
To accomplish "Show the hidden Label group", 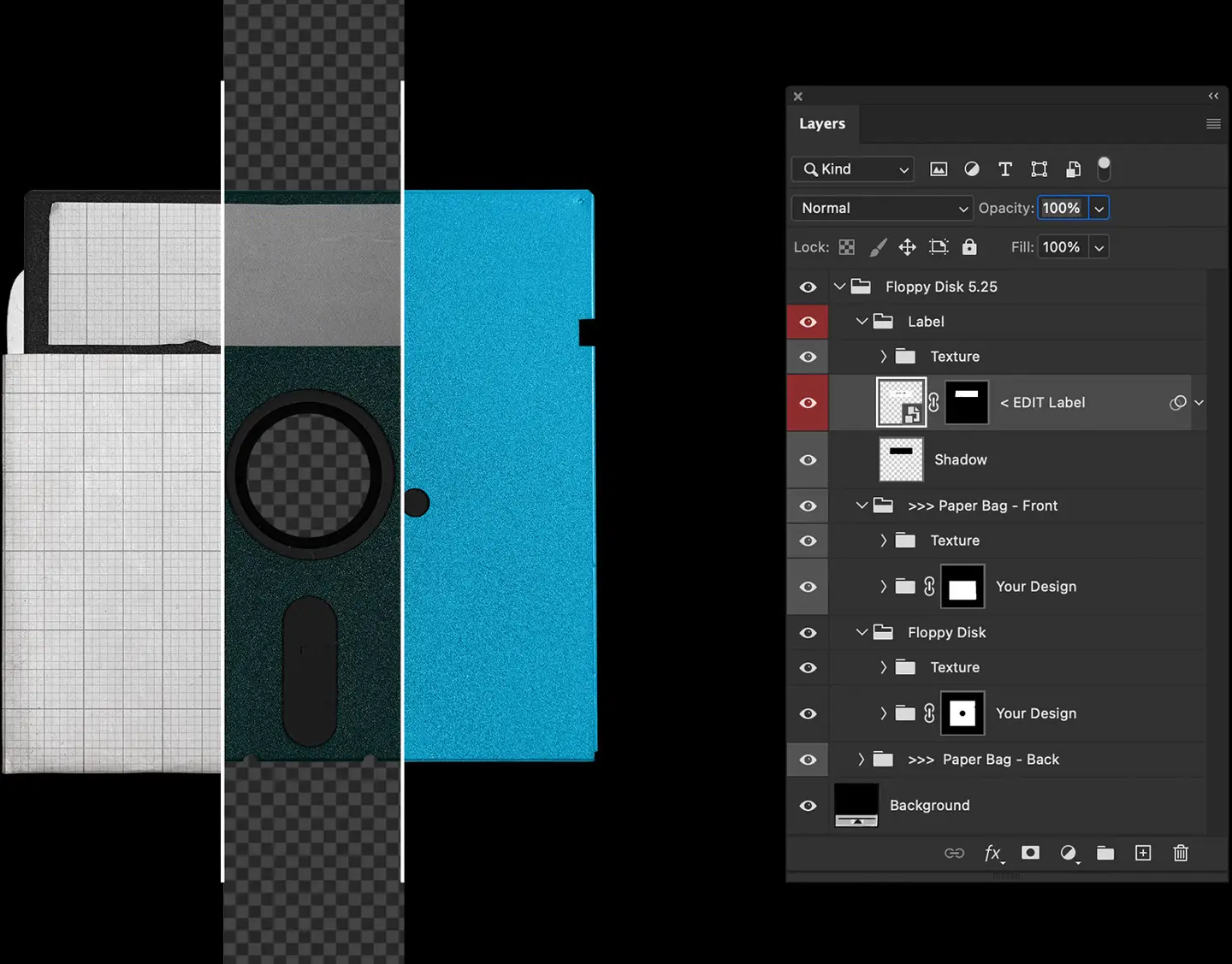I will [x=808, y=322].
